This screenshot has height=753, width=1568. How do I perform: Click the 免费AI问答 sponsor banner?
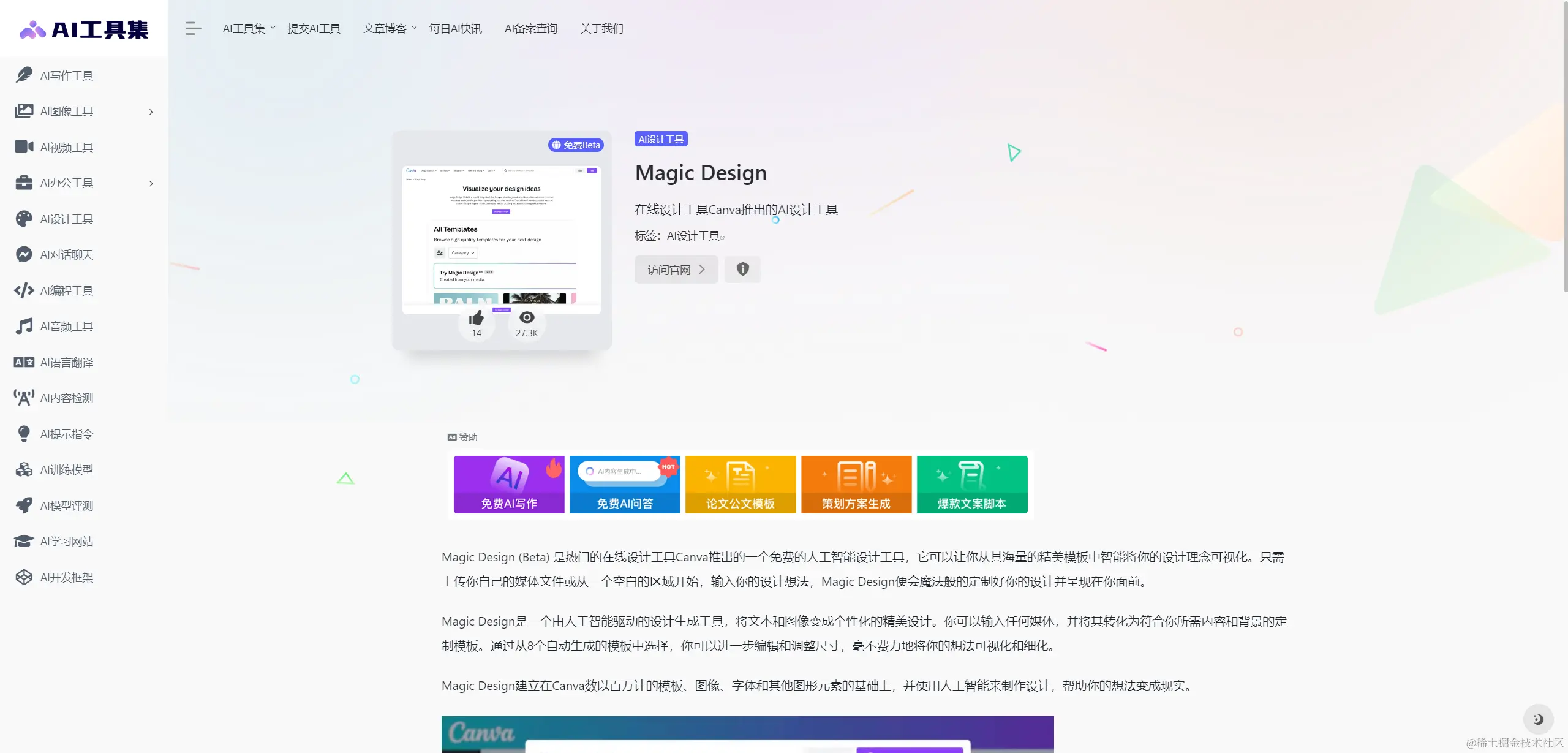[625, 484]
